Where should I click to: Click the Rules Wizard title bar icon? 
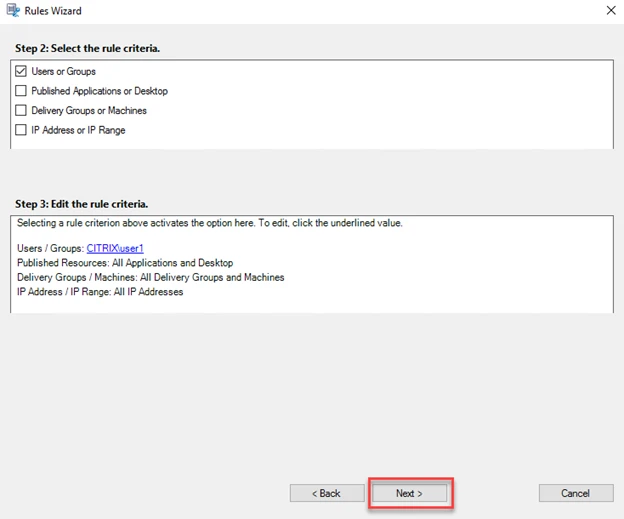(13, 10)
